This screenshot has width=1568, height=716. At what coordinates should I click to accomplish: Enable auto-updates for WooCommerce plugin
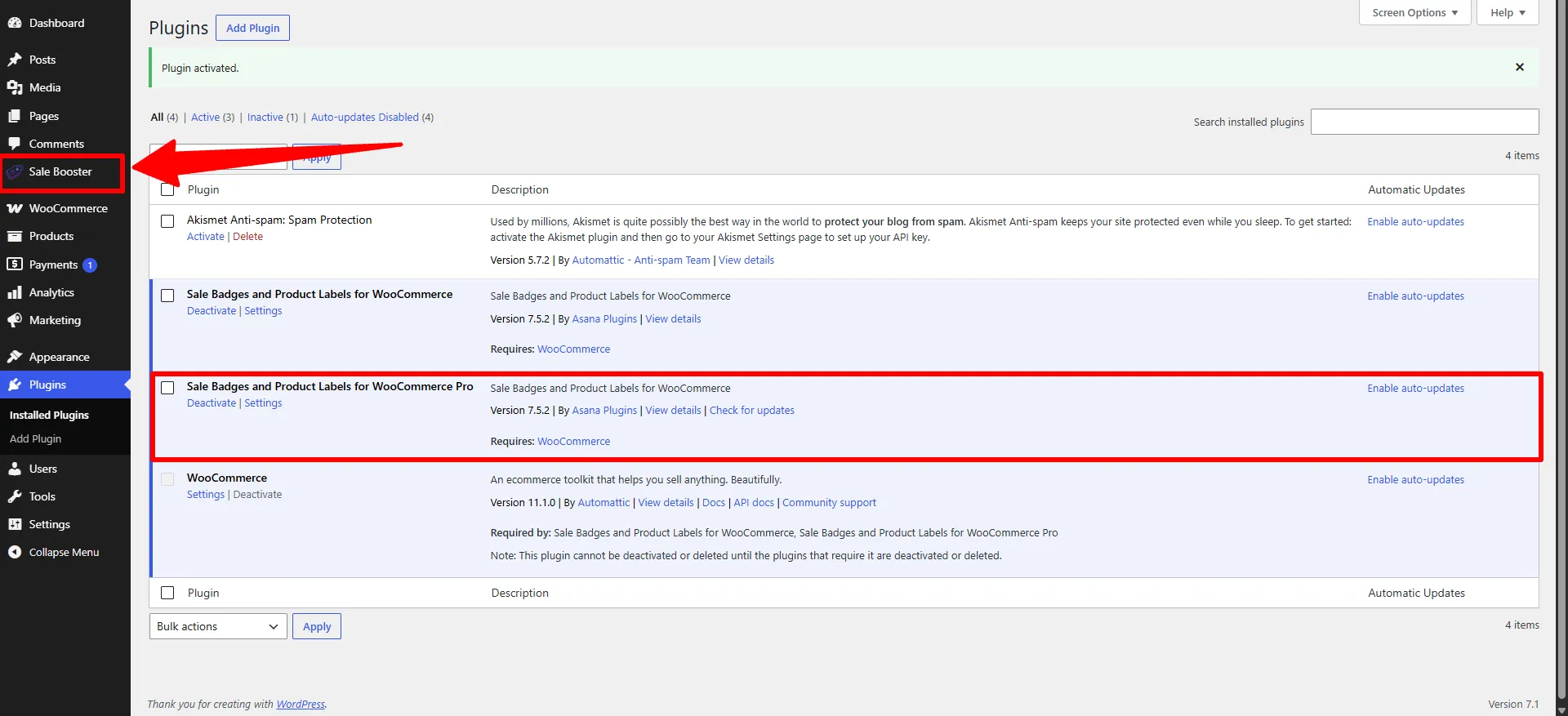pyautogui.click(x=1415, y=480)
